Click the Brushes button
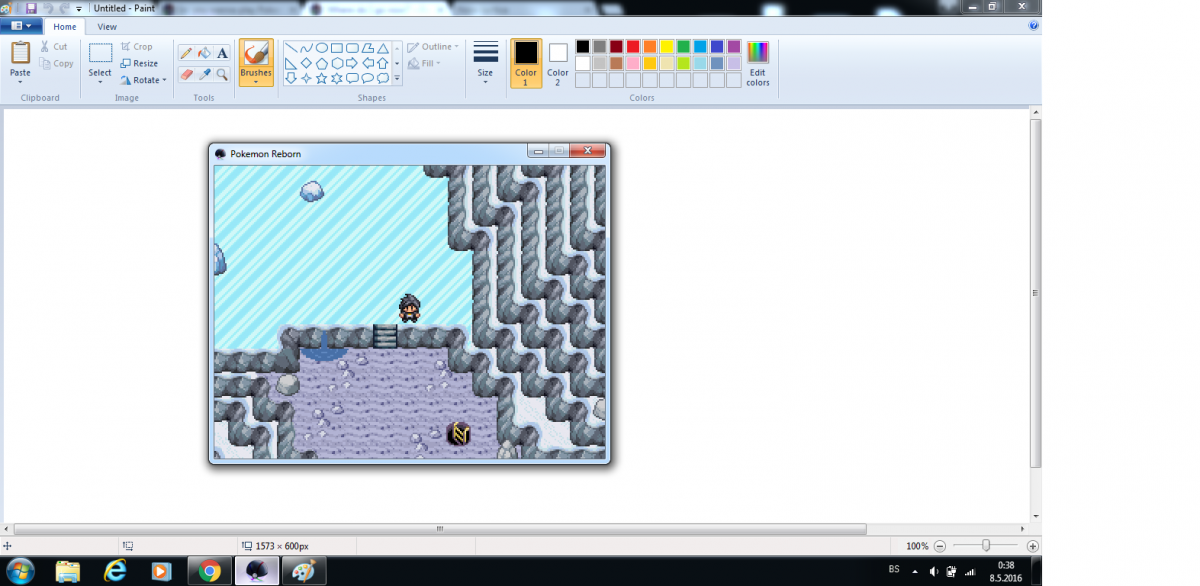 pos(256,62)
